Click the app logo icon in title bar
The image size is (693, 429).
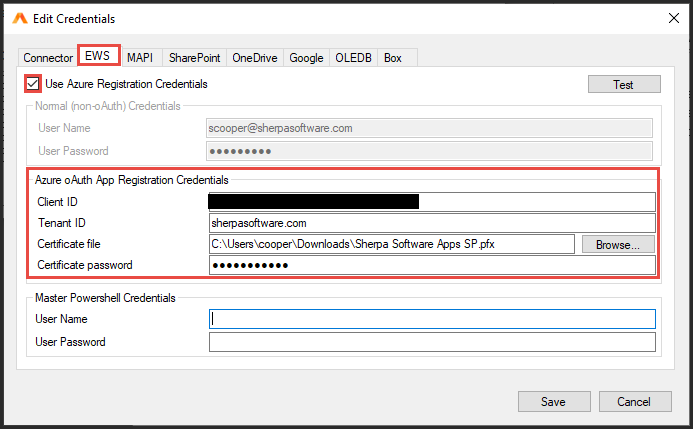[x=19, y=18]
